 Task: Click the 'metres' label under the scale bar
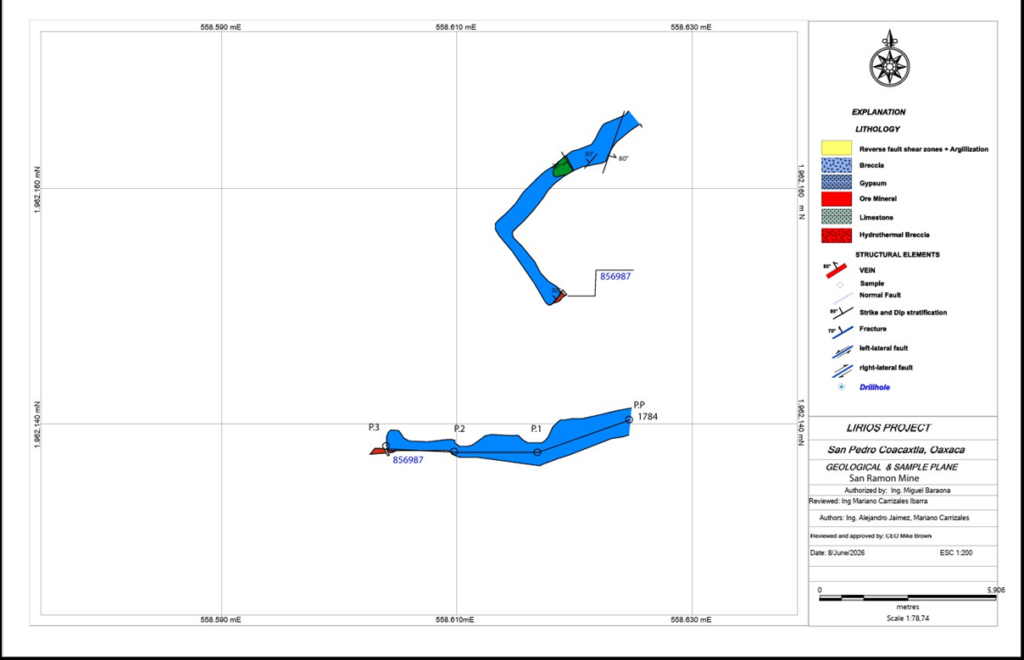tap(908, 607)
